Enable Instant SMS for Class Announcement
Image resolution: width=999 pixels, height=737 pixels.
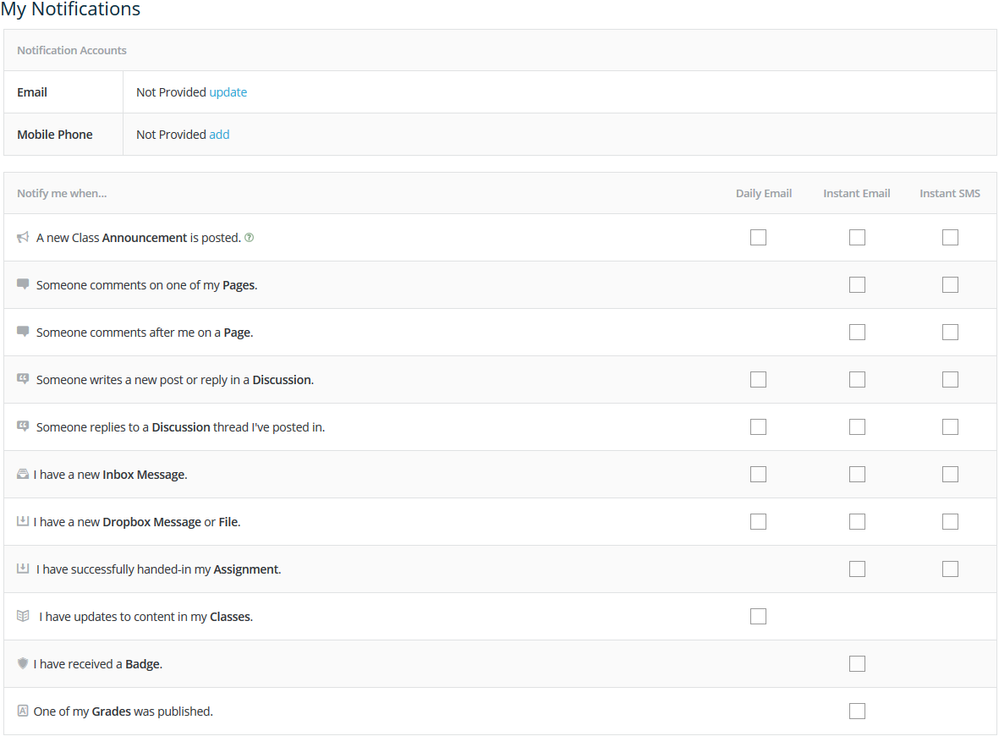(x=950, y=238)
